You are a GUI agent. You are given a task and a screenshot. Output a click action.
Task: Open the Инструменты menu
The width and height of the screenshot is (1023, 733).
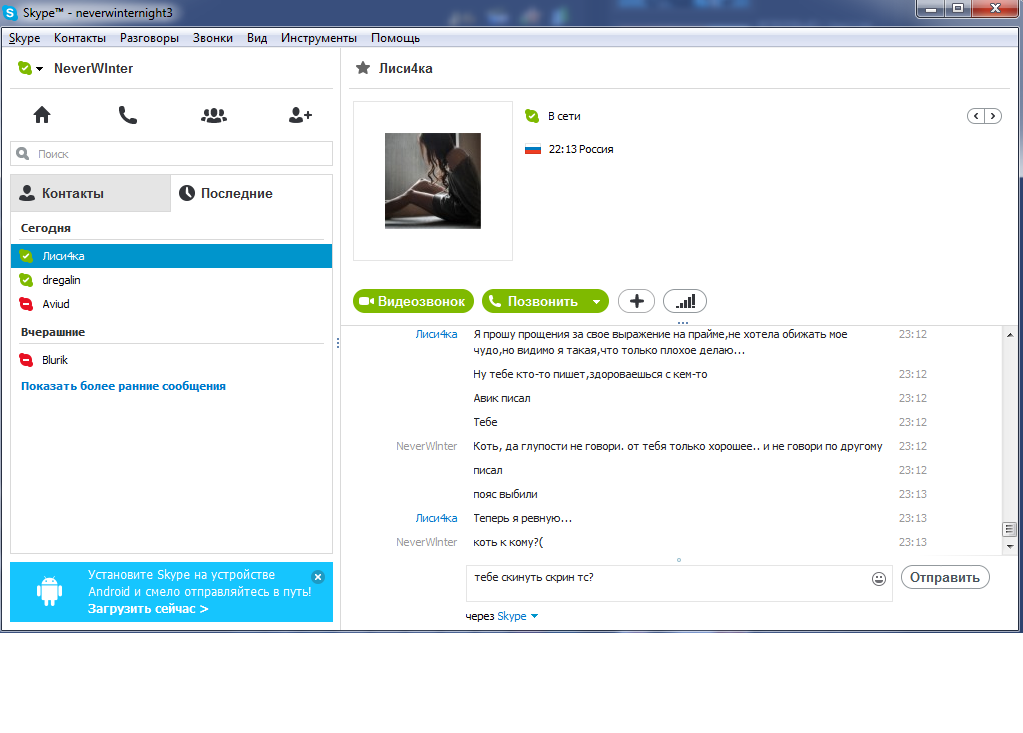tap(318, 38)
